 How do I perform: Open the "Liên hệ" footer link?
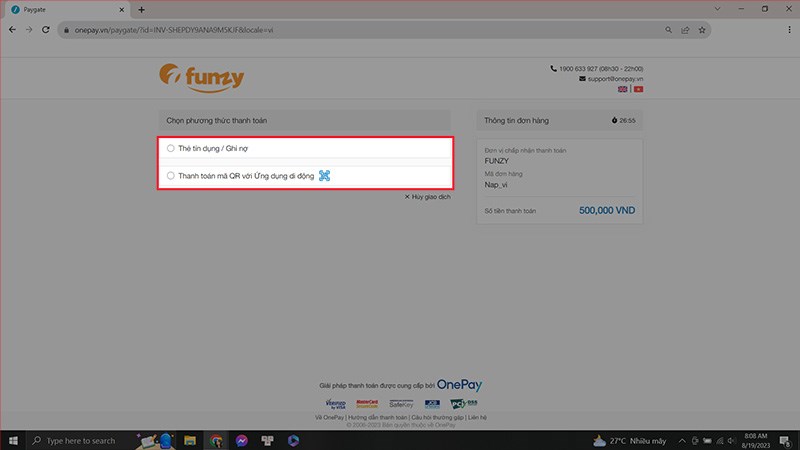(477, 417)
